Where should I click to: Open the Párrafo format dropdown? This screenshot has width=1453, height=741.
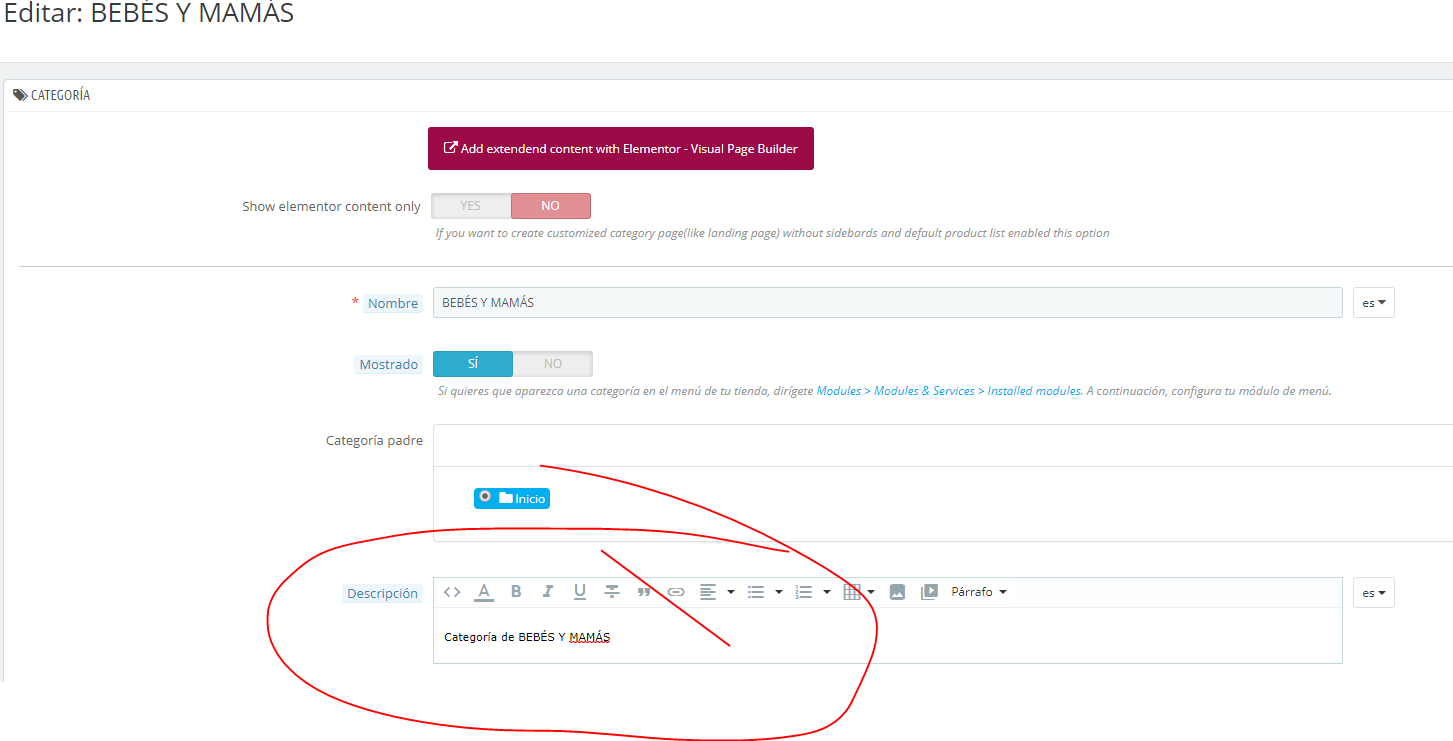979,592
